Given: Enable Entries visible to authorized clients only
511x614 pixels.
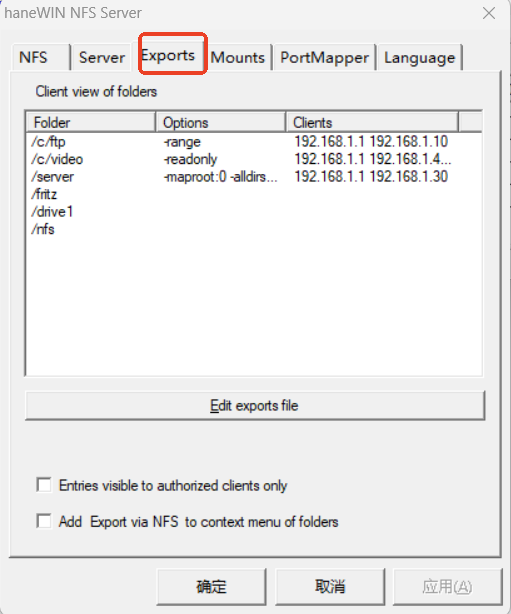Looking at the screenshot, I should (x=44, y=485).
